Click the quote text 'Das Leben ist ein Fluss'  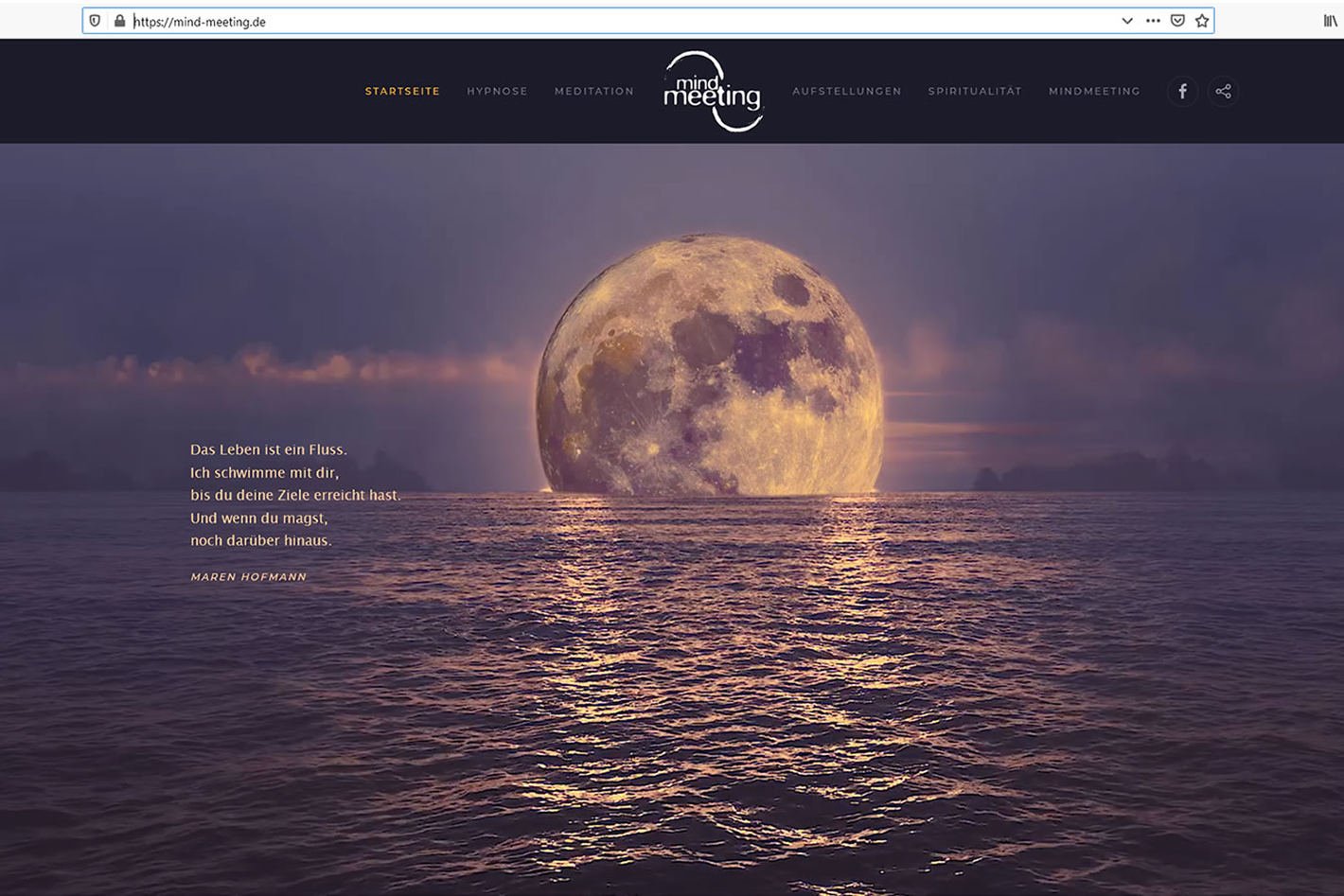269,449
